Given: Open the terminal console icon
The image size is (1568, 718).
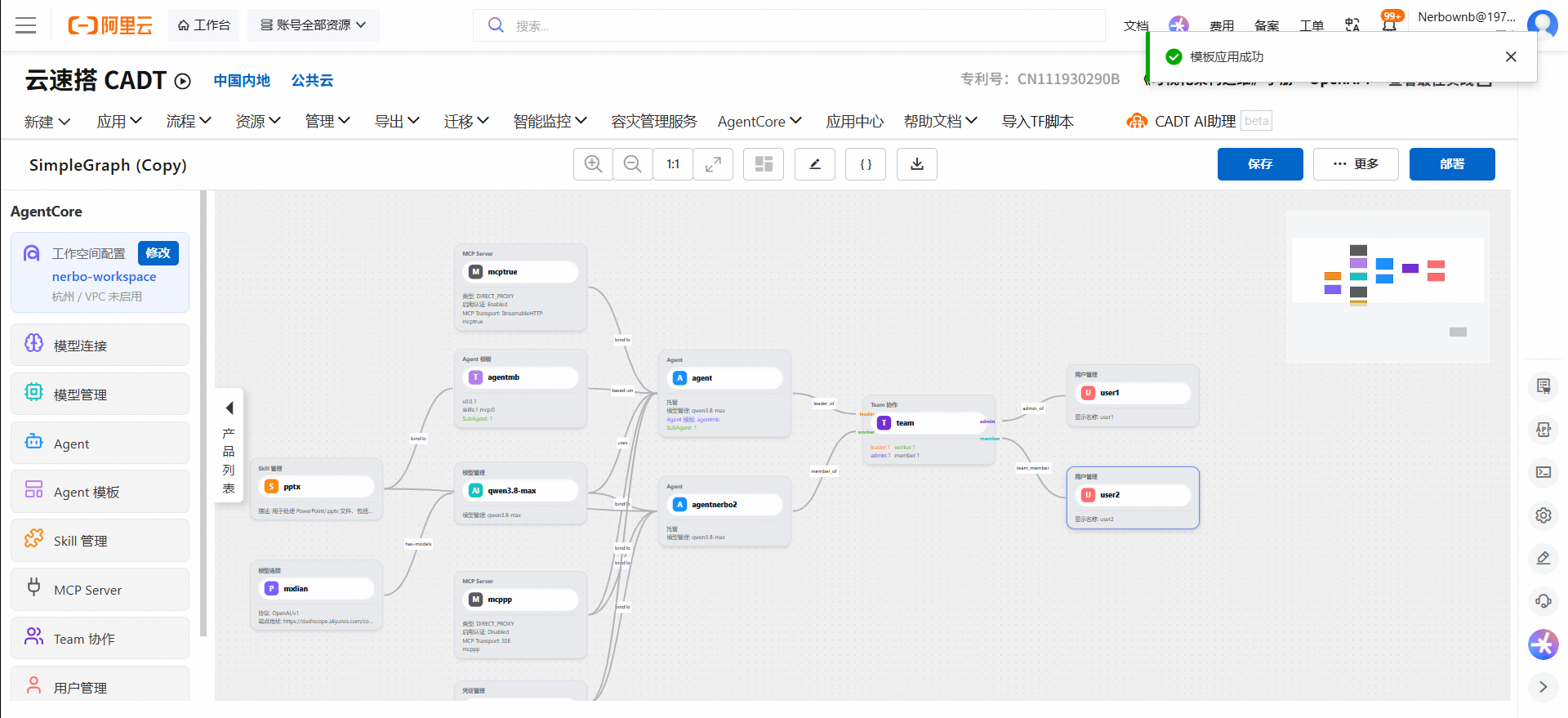Looking at the screenshot, I should [x=1543, y=472].
